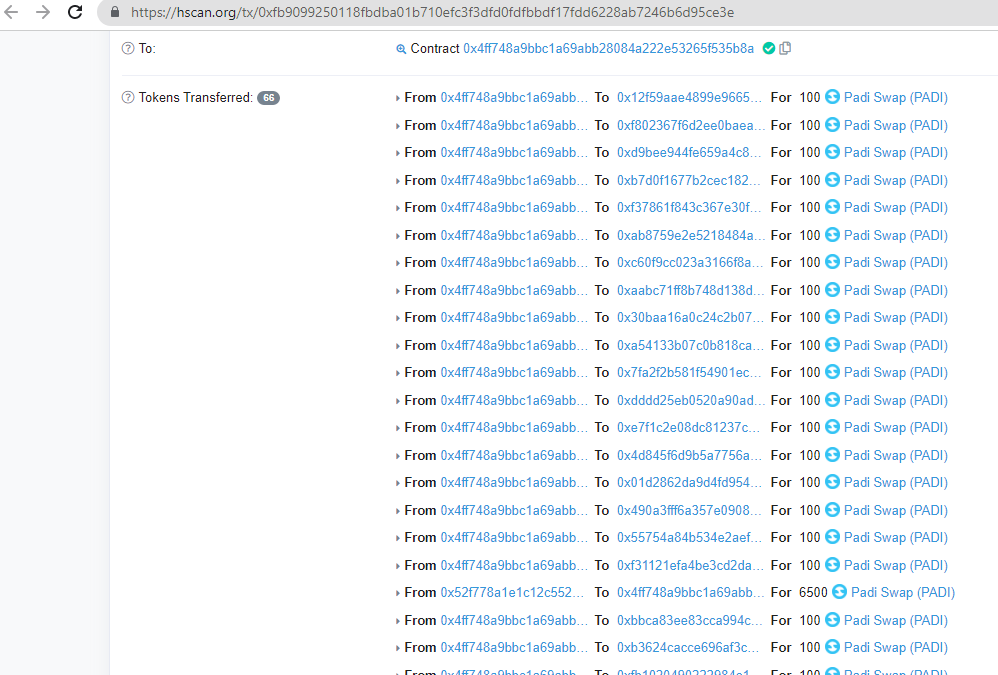
Task: Open Padi Swap (PADI) link in 0x4d845f6d9b row
Action: tap(896, 456)
